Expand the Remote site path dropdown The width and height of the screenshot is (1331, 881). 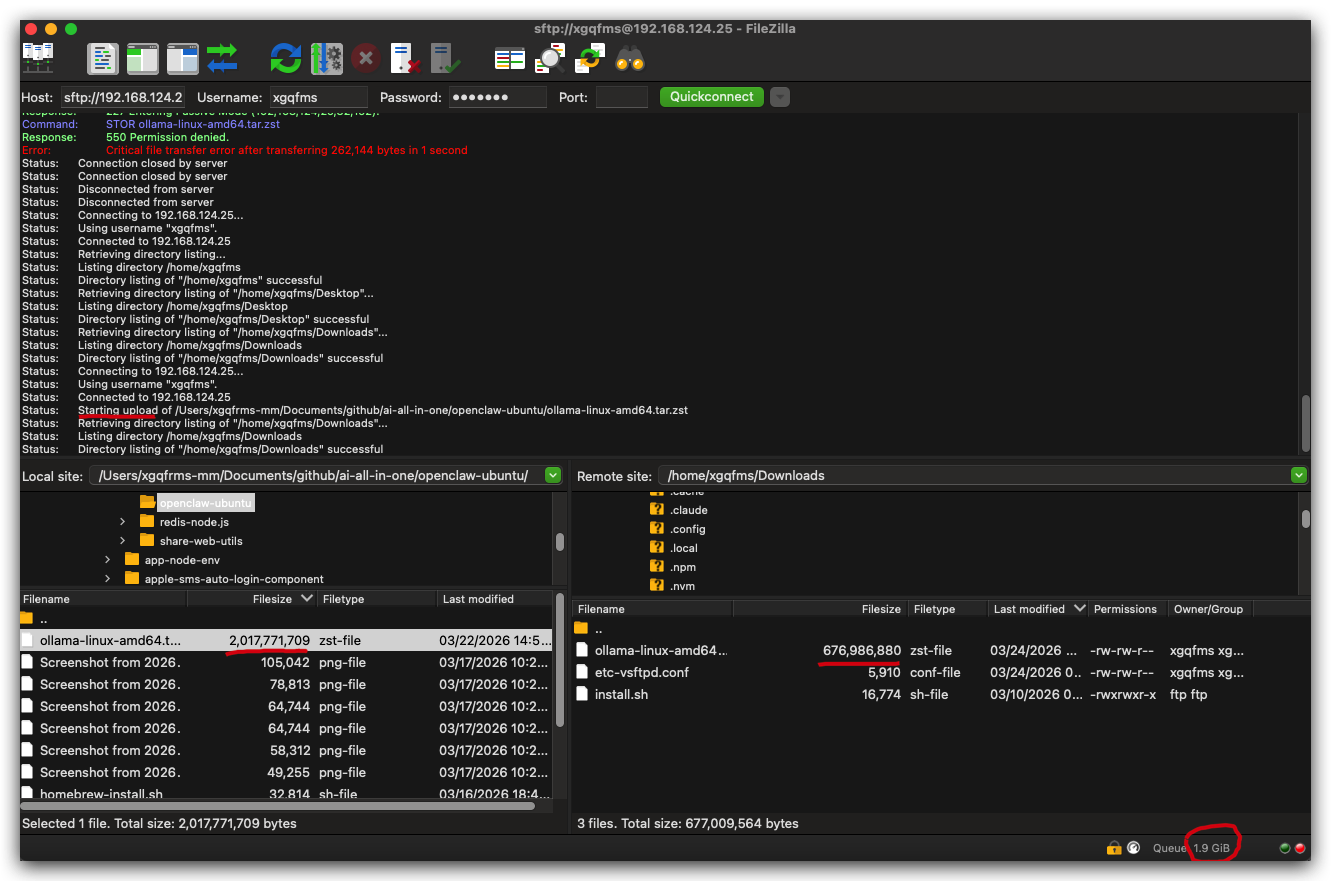[x=1299, y=475]
